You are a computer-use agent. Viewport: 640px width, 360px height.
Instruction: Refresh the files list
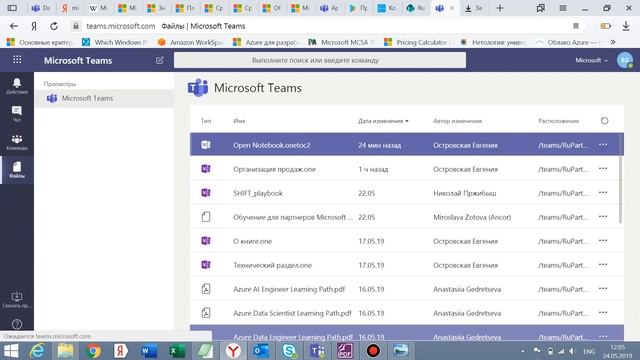[x=604, y=120]
